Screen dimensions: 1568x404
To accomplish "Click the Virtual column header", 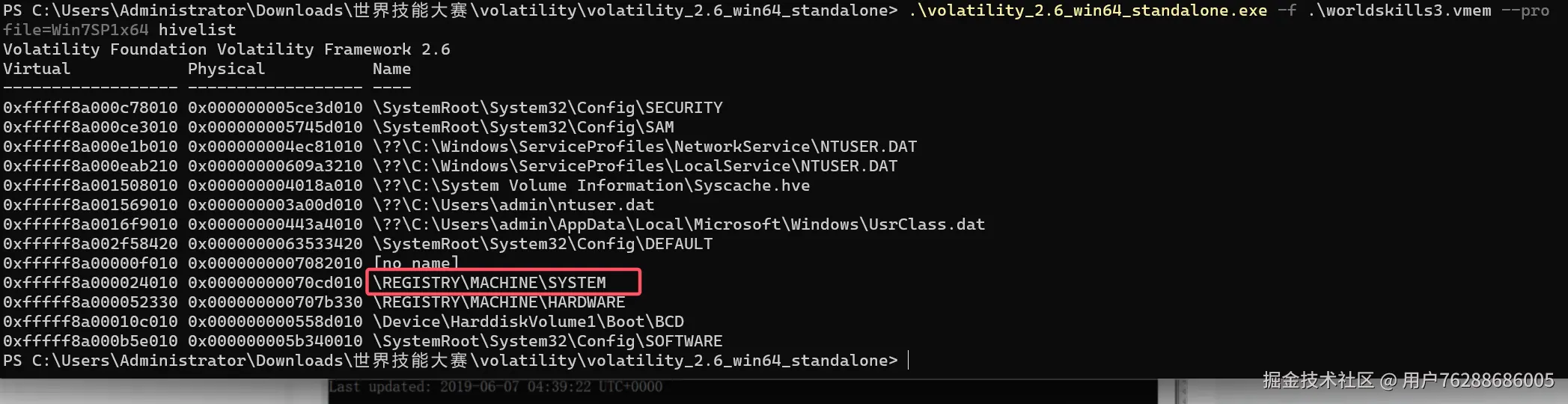I will coord(37,69).
